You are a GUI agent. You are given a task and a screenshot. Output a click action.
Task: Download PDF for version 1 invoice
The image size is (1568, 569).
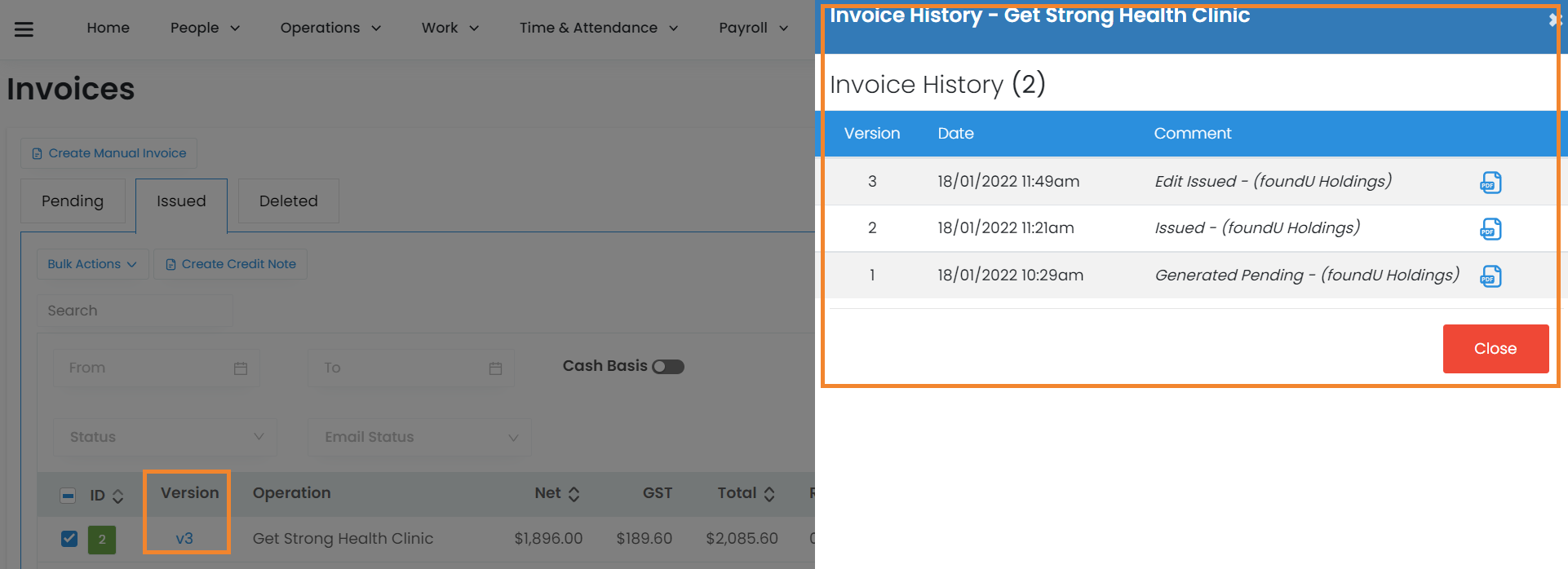[x=1490, y=276]
